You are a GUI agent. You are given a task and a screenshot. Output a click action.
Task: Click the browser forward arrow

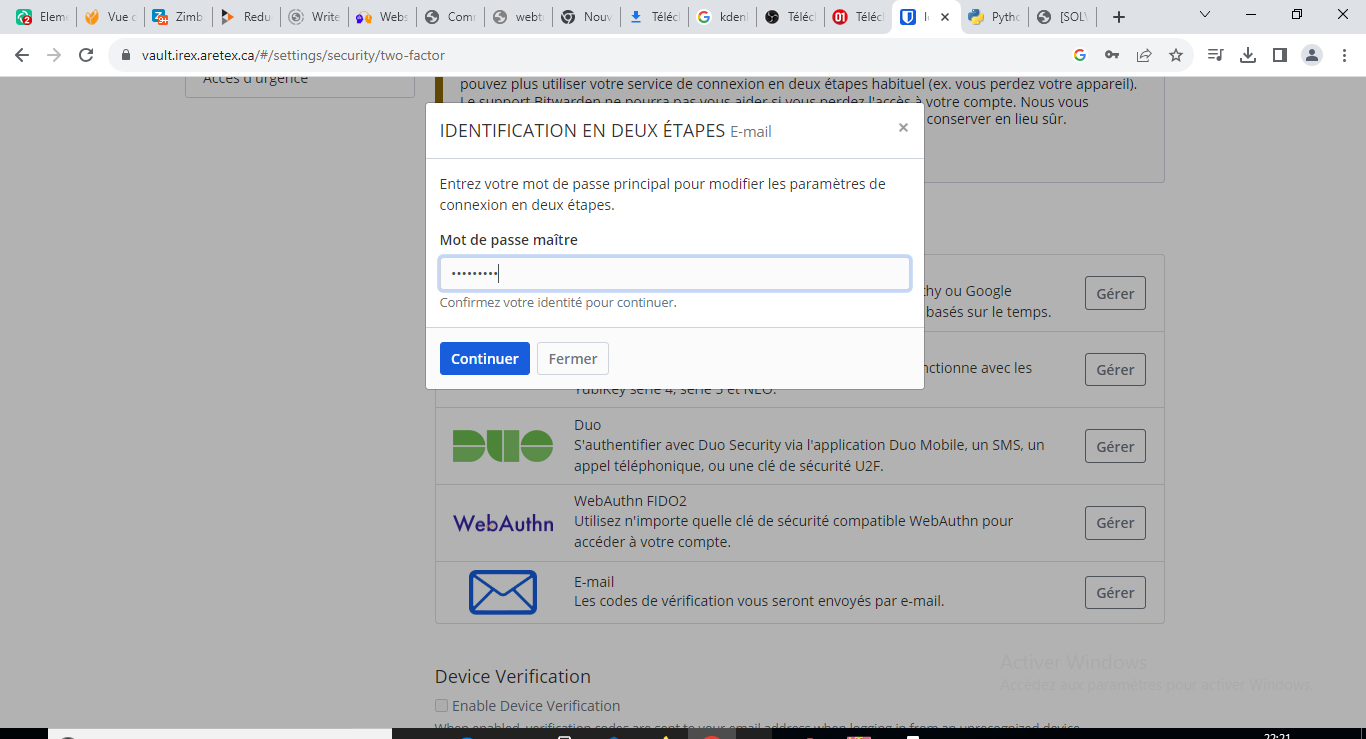tap(54, 55)
